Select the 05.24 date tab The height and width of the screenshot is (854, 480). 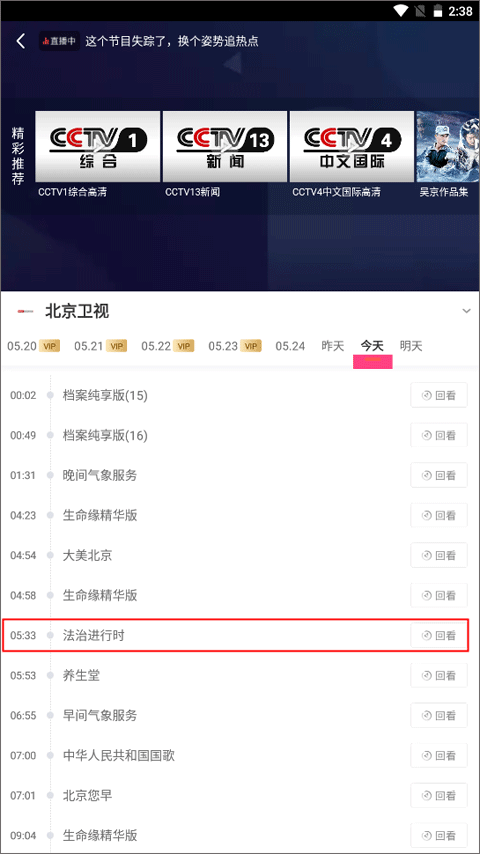tap(290, 346)
